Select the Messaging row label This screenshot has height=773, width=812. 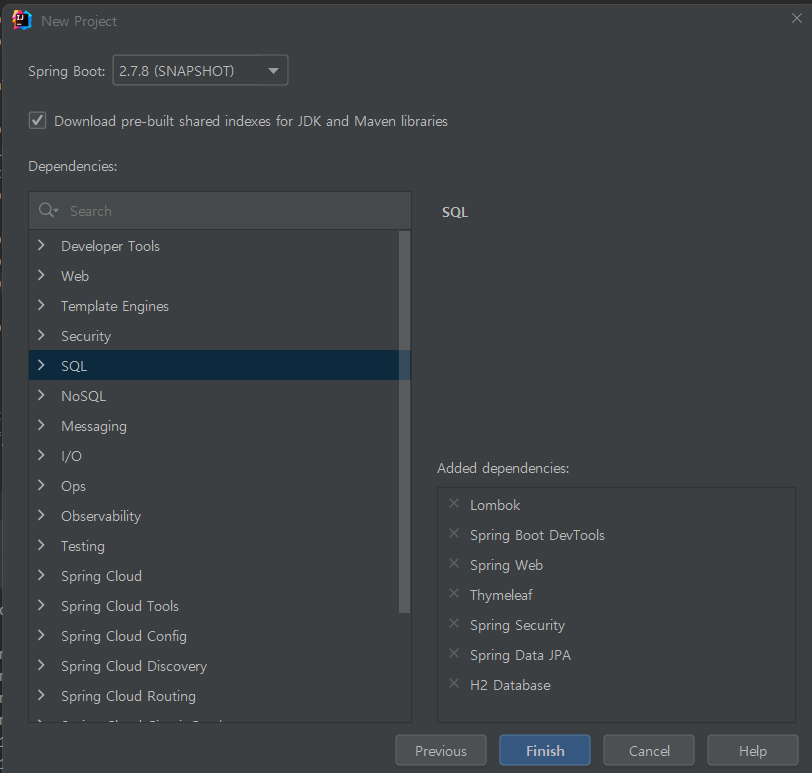pyautogui.click(x=94, y=426)
